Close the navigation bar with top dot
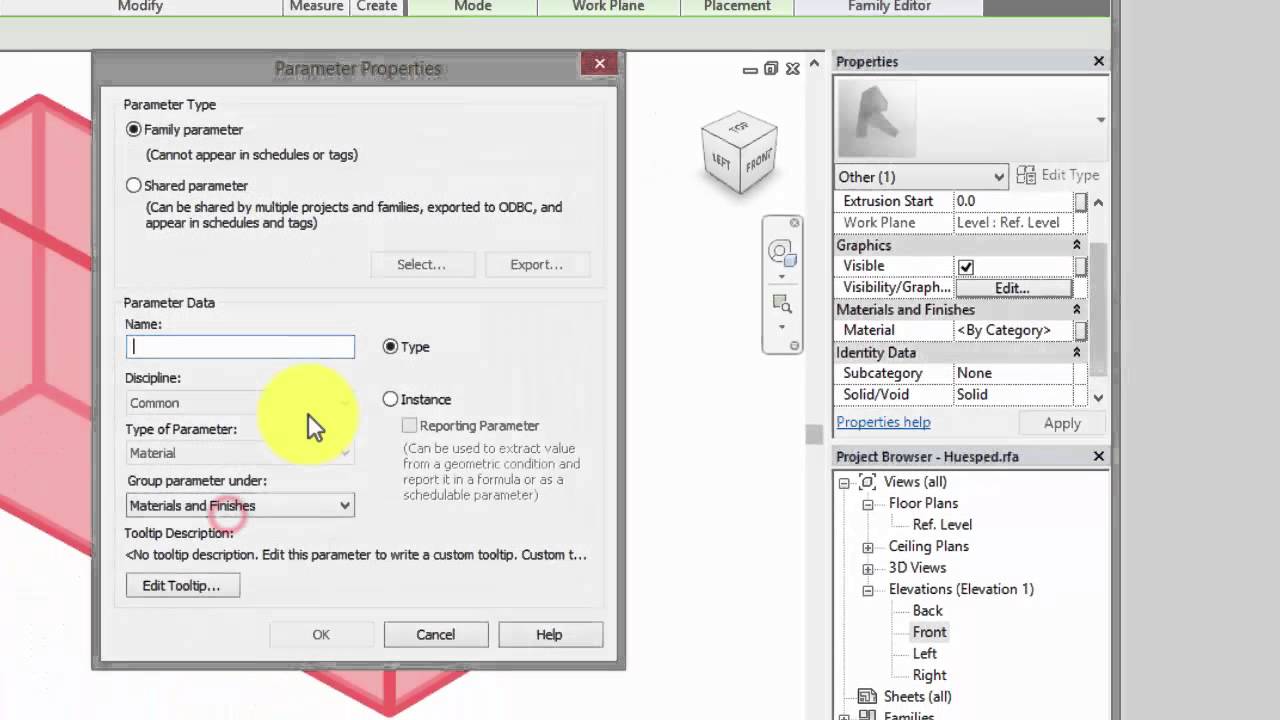The width and height of the screenshot is (1280, 720). (795, 222)
